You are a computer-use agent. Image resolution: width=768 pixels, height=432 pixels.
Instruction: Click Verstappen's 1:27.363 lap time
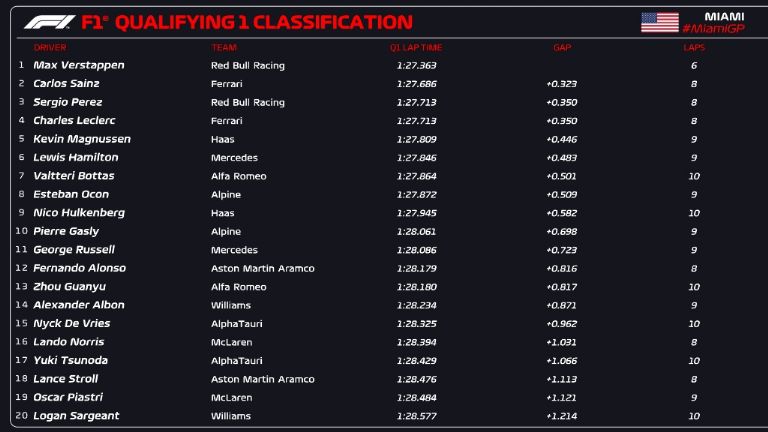415,65
